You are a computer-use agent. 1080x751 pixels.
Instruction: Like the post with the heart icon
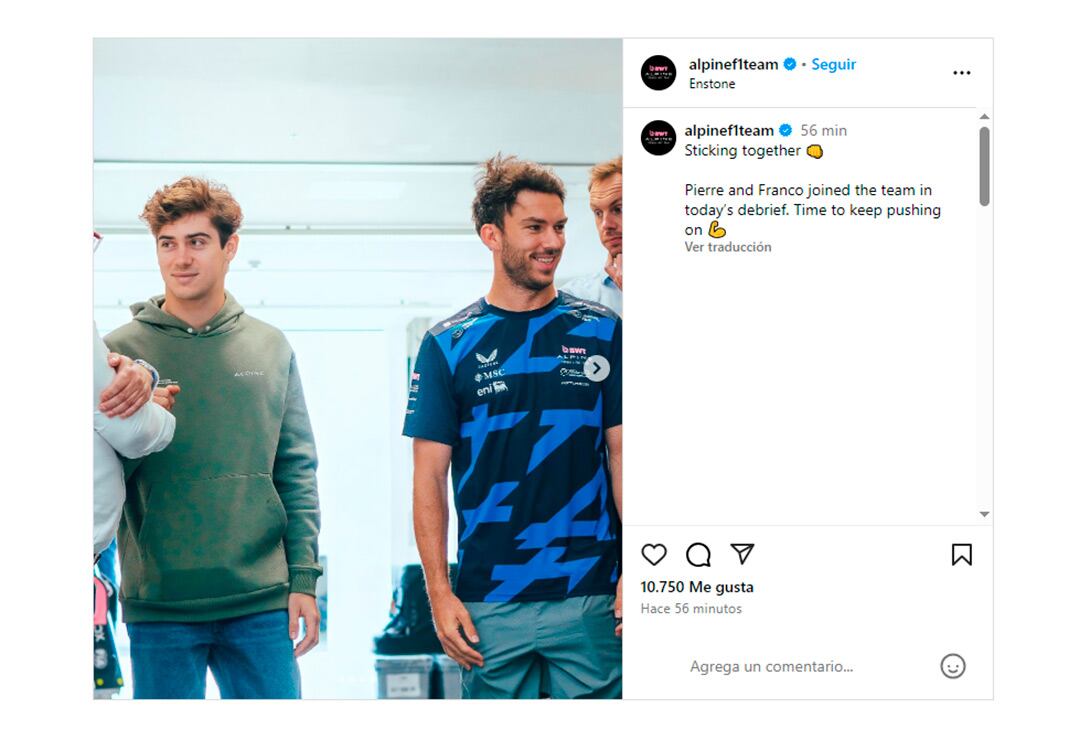point(654,555)
